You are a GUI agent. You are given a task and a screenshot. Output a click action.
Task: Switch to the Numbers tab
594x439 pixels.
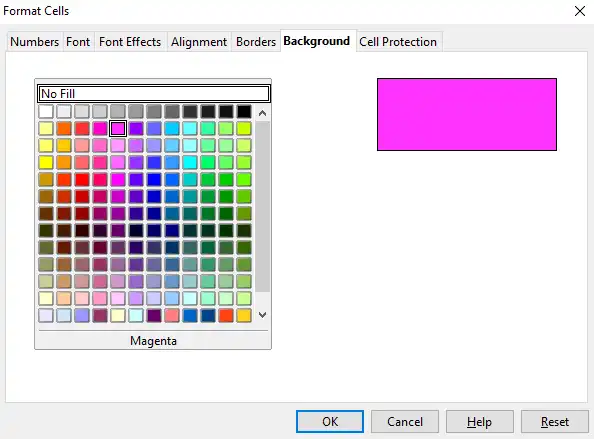coord(34,42)
